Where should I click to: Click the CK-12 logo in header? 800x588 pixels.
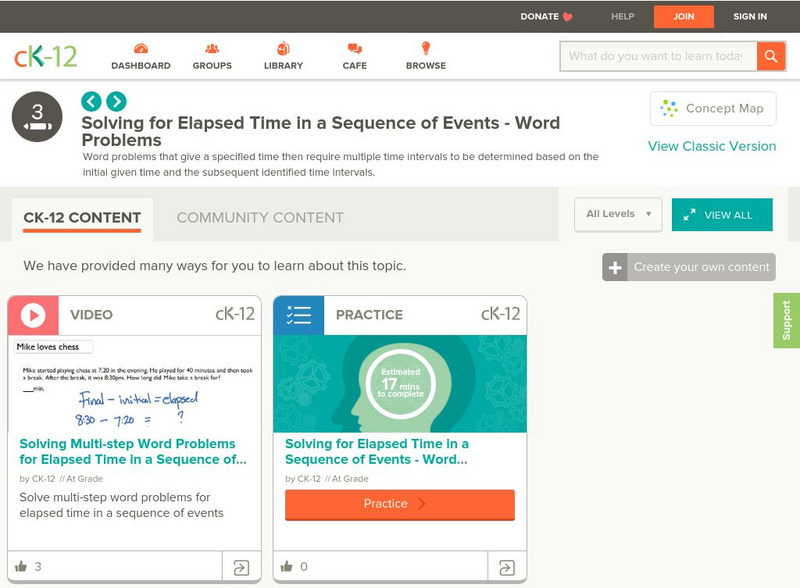point(45,56)
